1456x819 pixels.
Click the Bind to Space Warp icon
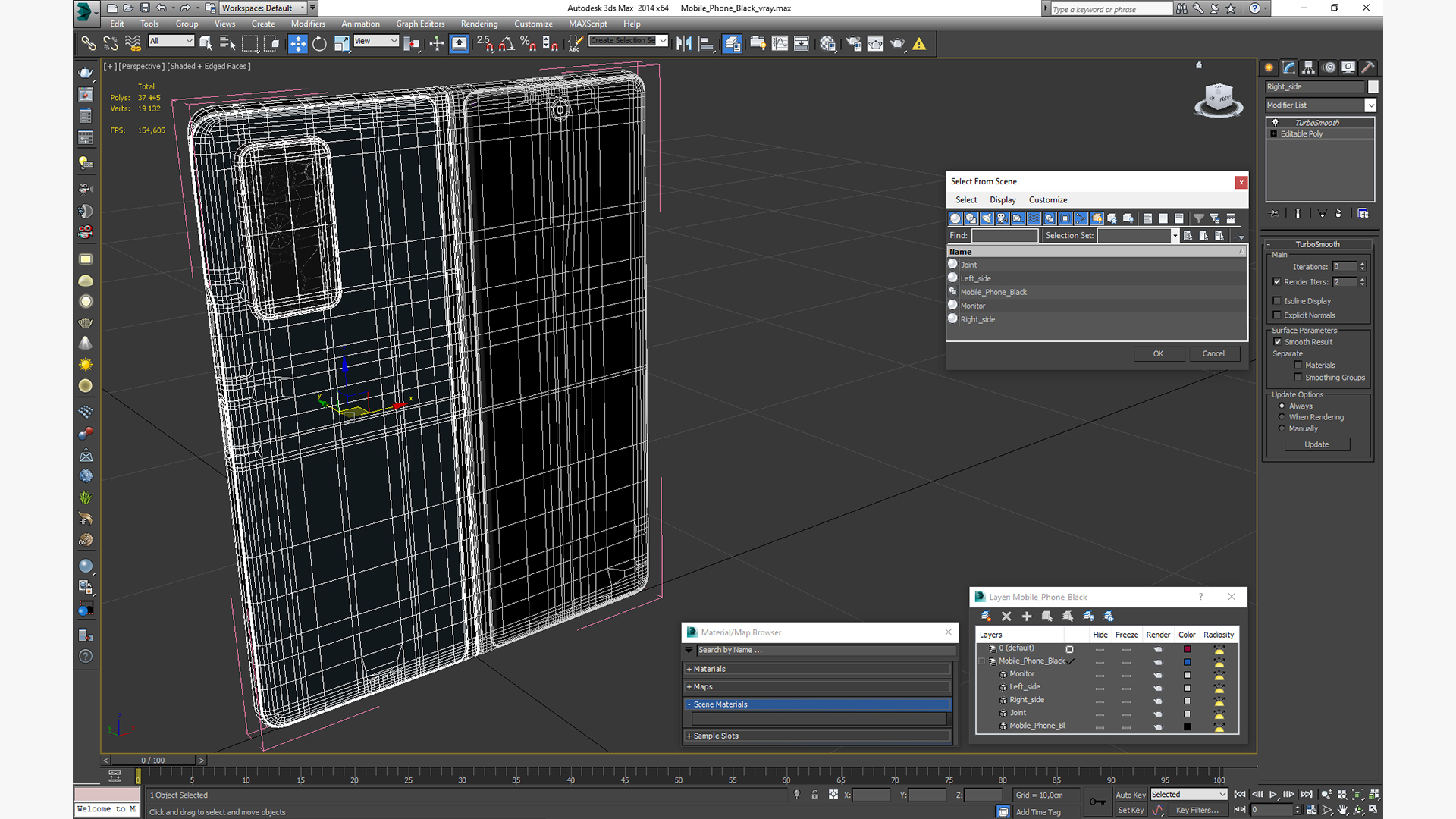(133, 44)
